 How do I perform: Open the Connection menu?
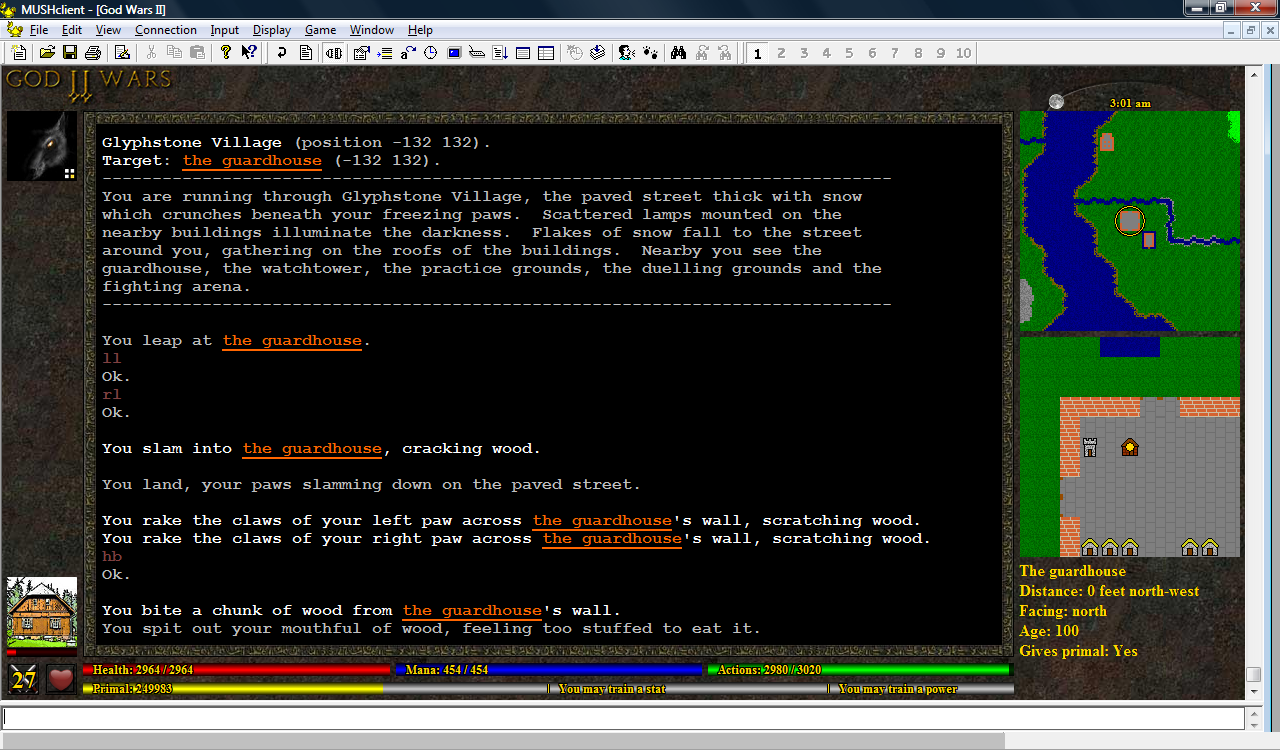click(x=166, y=30)
